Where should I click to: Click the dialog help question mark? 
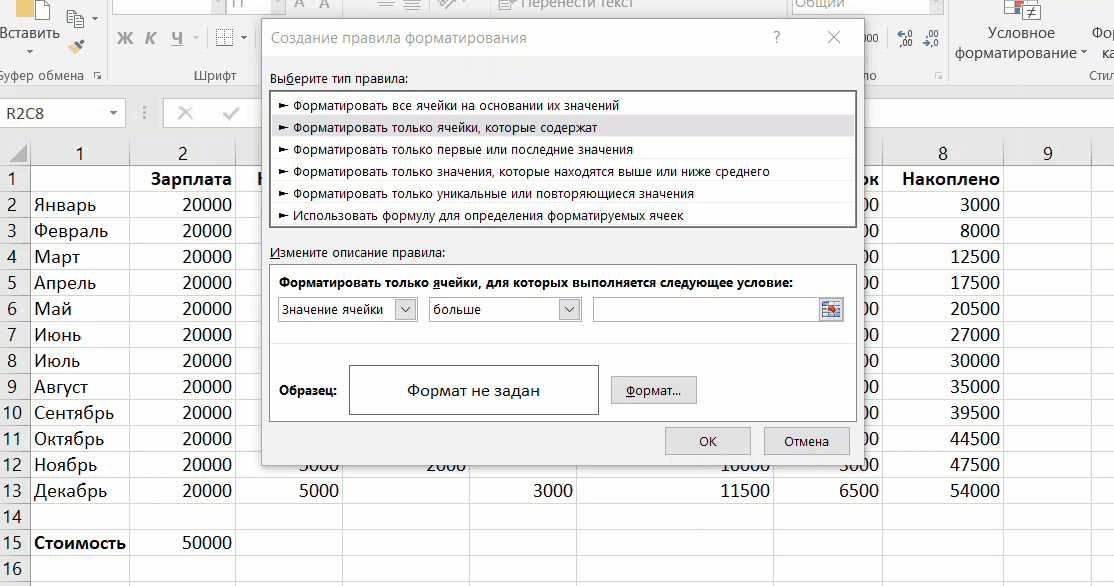(x=777, y=38)
